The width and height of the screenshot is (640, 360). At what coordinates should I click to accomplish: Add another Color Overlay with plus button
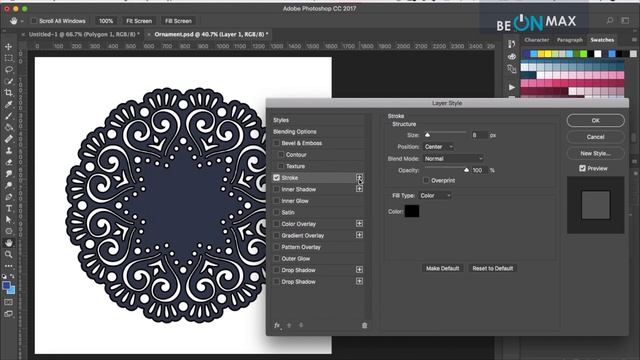359,223
